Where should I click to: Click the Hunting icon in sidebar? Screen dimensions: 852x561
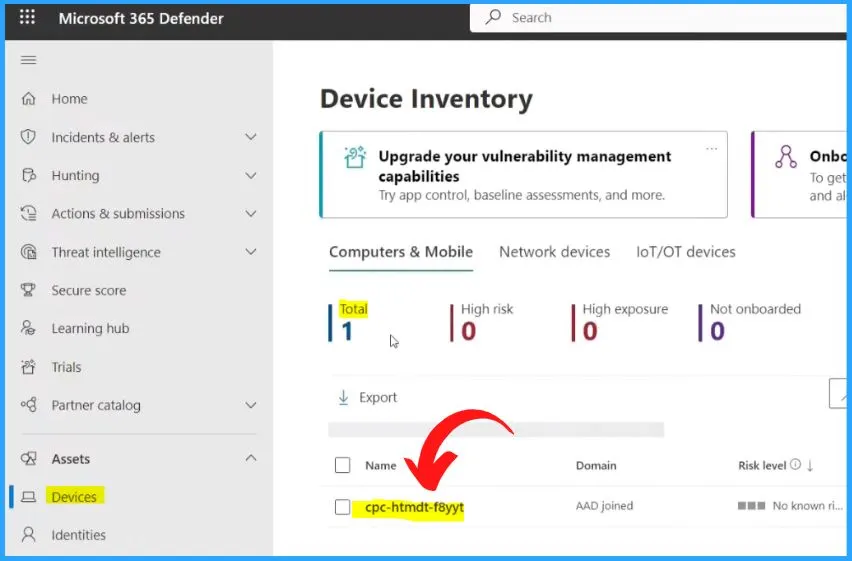point(28,176)
